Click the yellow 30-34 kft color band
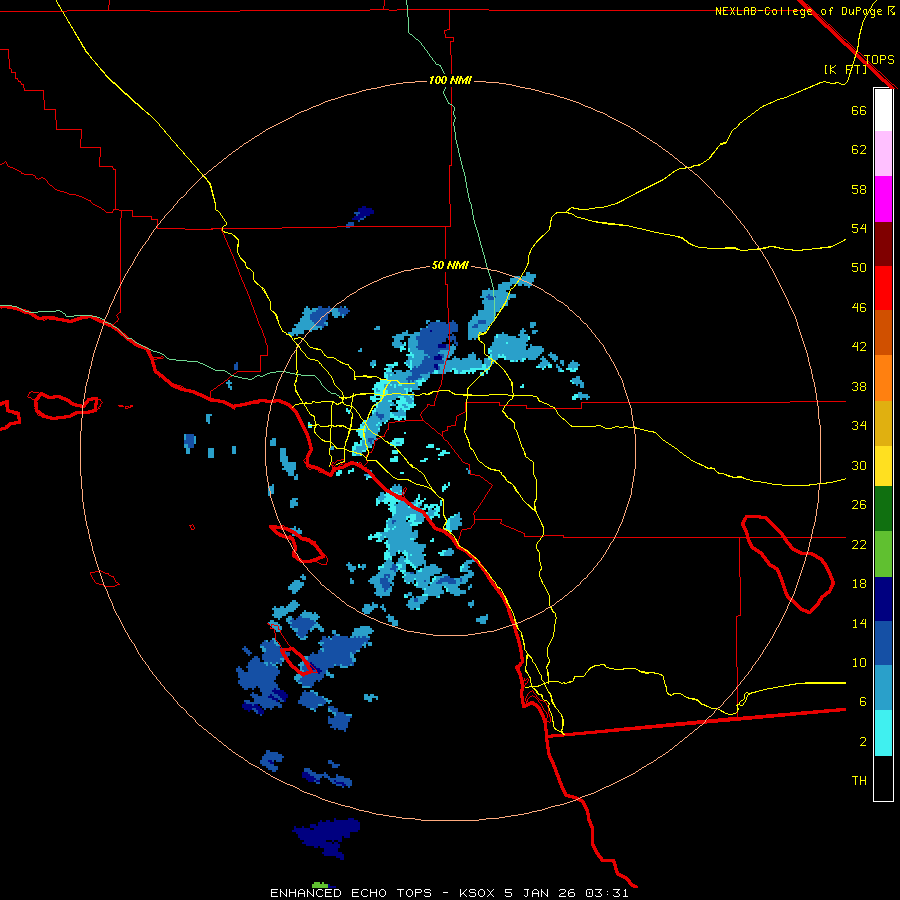Viewport: 900px width, 900px height. coord(883,466)
